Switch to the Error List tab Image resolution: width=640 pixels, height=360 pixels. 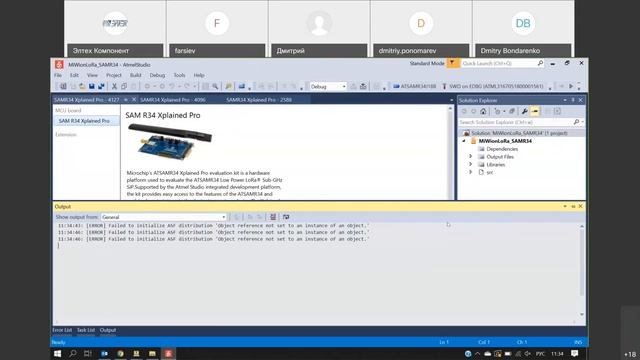point(62,330)
